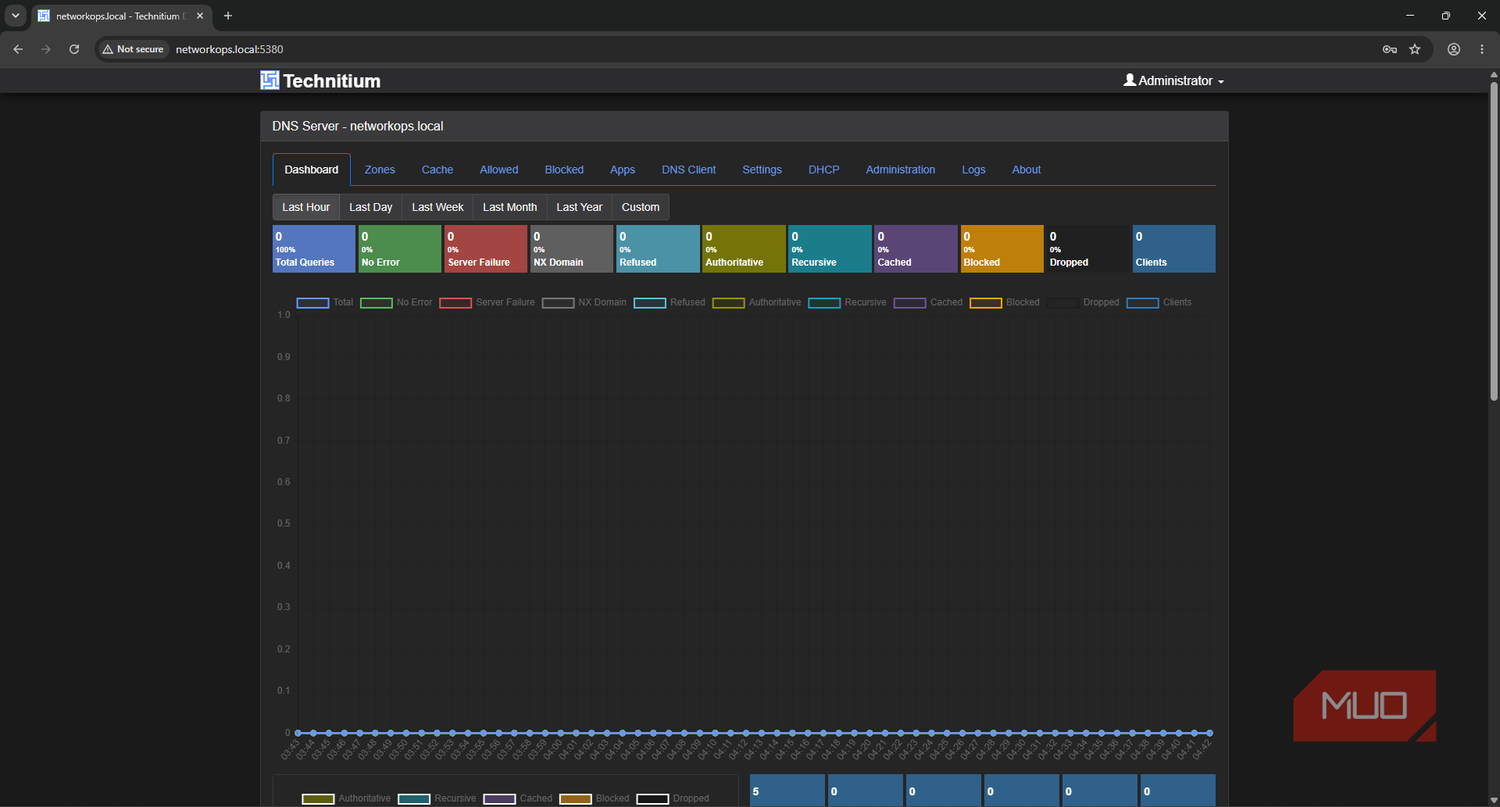Open the Apps tab
The width and height of the screenshot is (1500, 807).
(x=623, y=170)
